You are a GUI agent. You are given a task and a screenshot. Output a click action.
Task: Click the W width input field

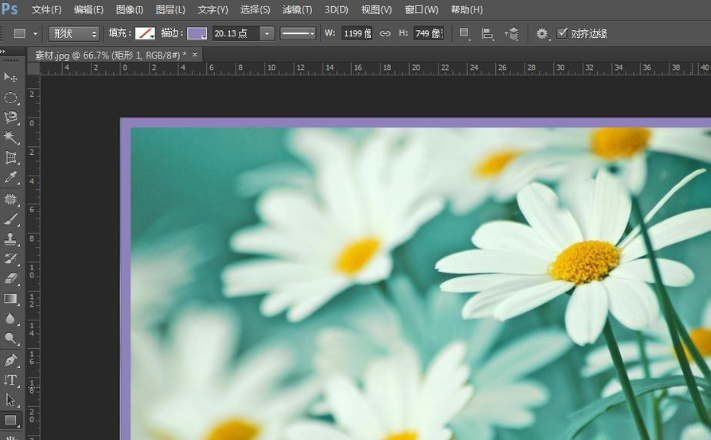point(356,33)
